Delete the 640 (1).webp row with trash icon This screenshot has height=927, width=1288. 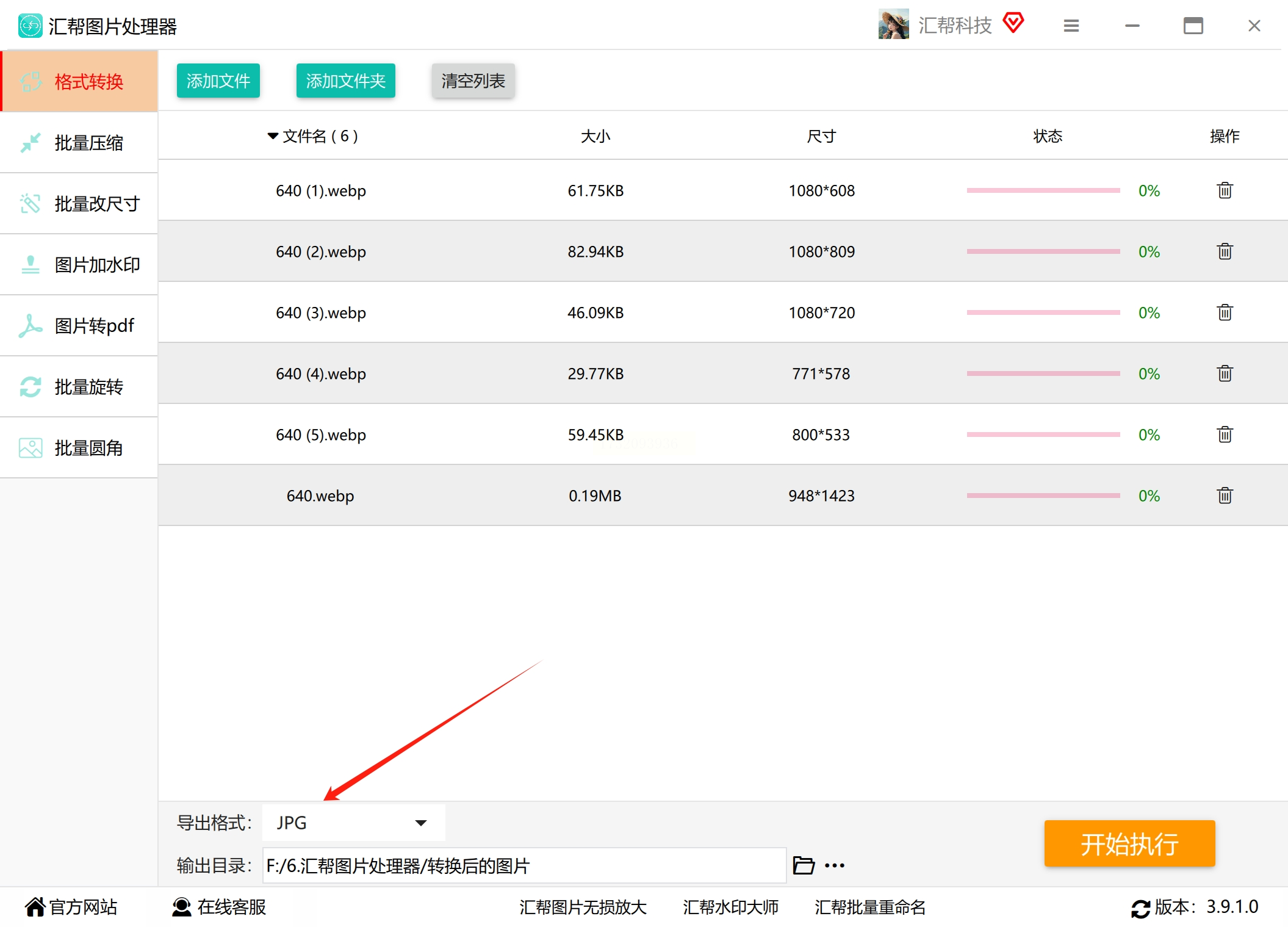1225,190
